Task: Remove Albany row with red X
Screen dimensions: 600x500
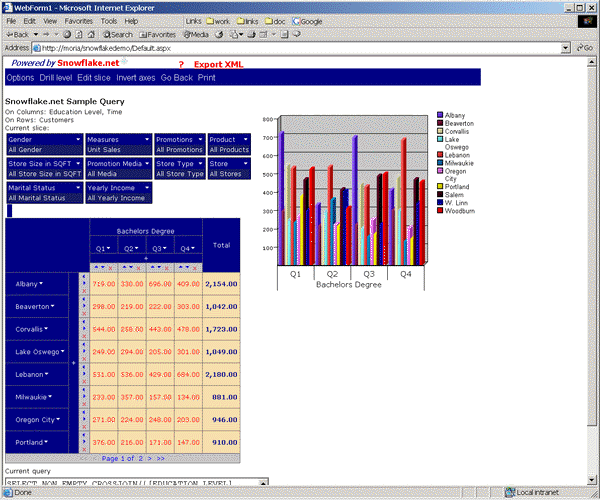Action: (84, 291)
